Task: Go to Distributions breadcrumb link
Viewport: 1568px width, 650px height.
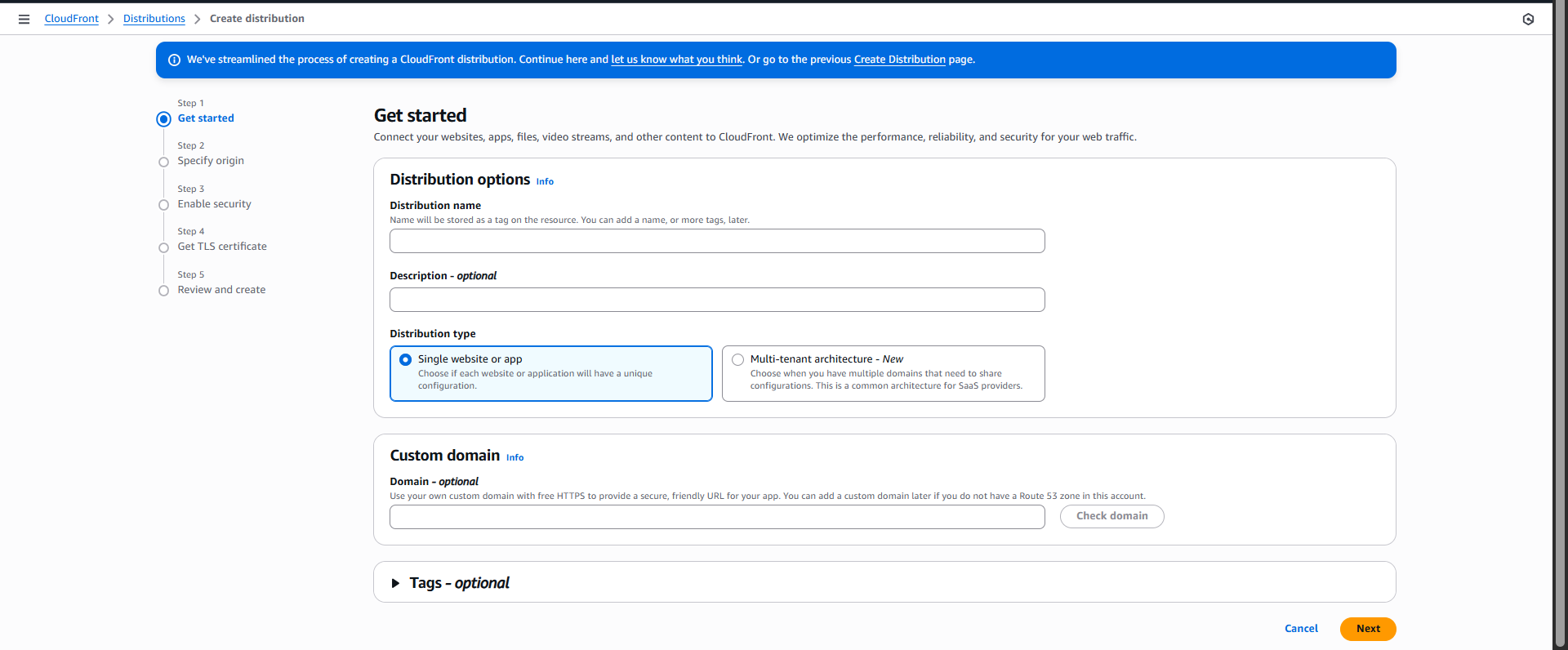Action: [154, 19]
